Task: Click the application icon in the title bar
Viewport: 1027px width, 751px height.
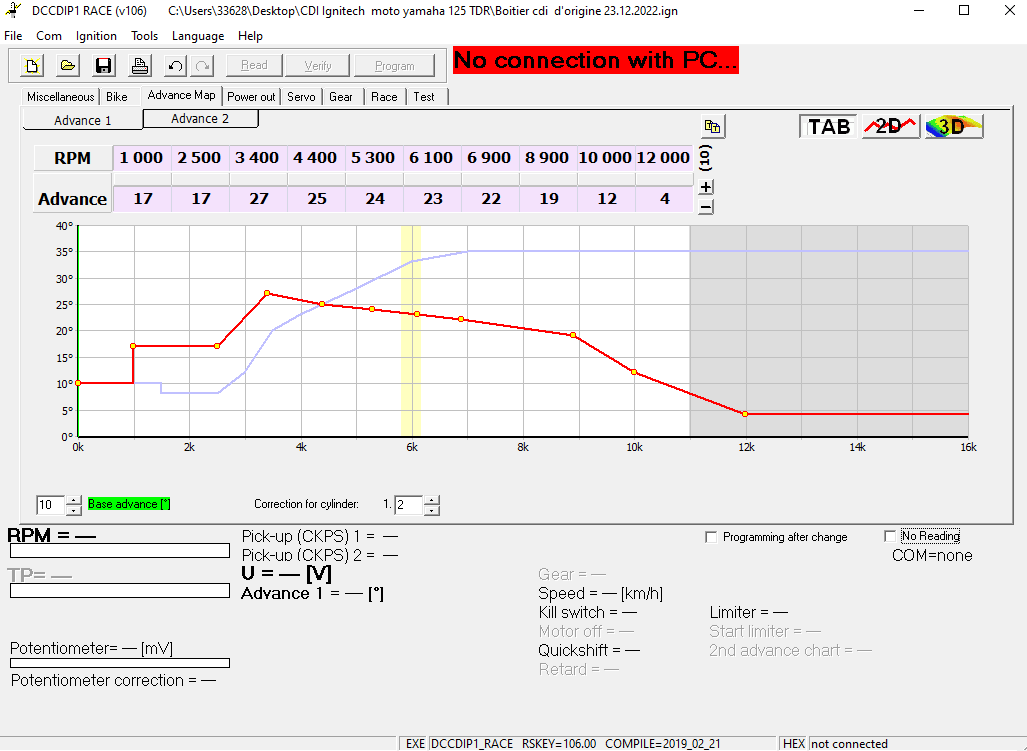Action: (x=13, y=10)
